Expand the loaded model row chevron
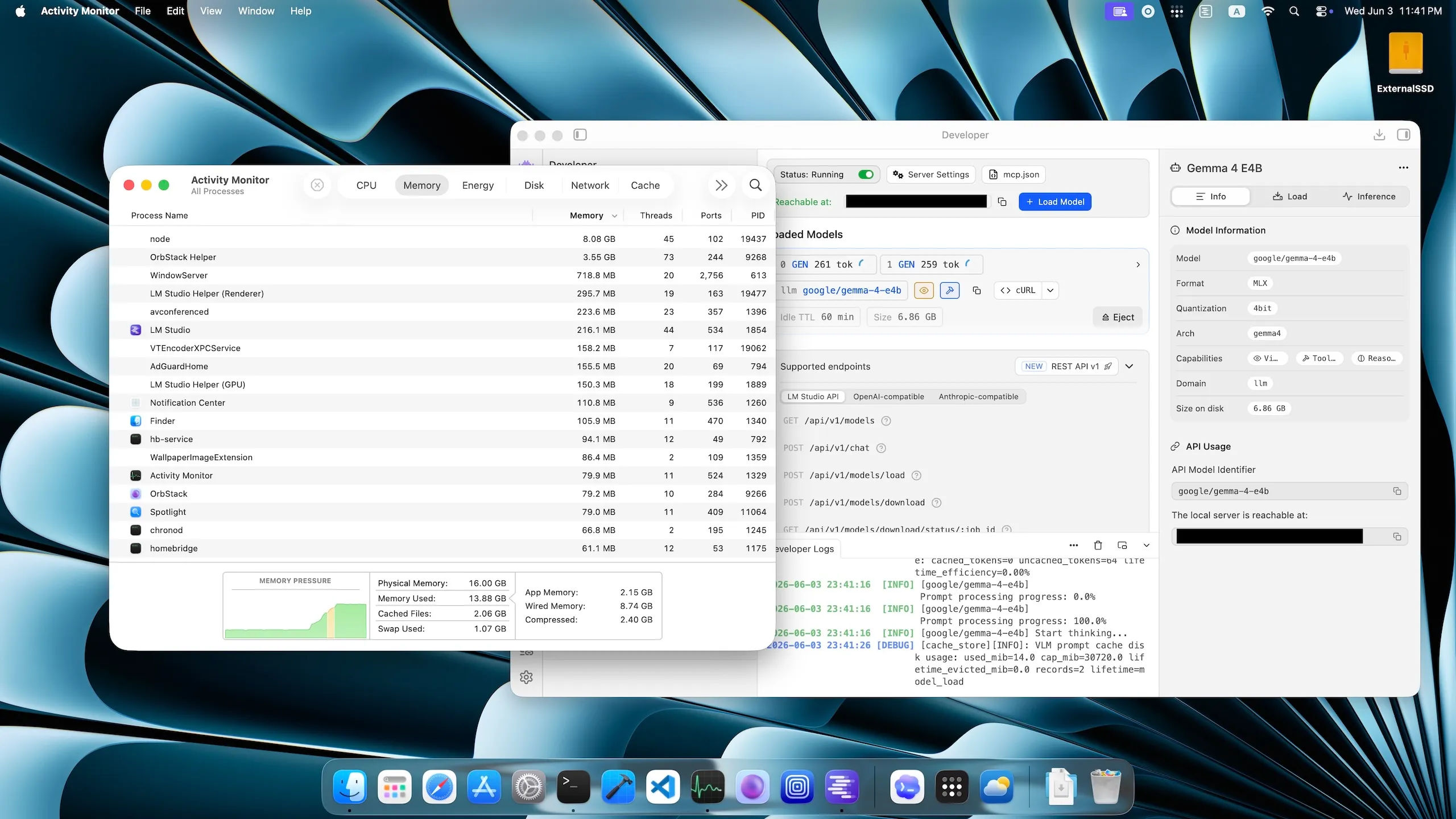 point(1137,265)
